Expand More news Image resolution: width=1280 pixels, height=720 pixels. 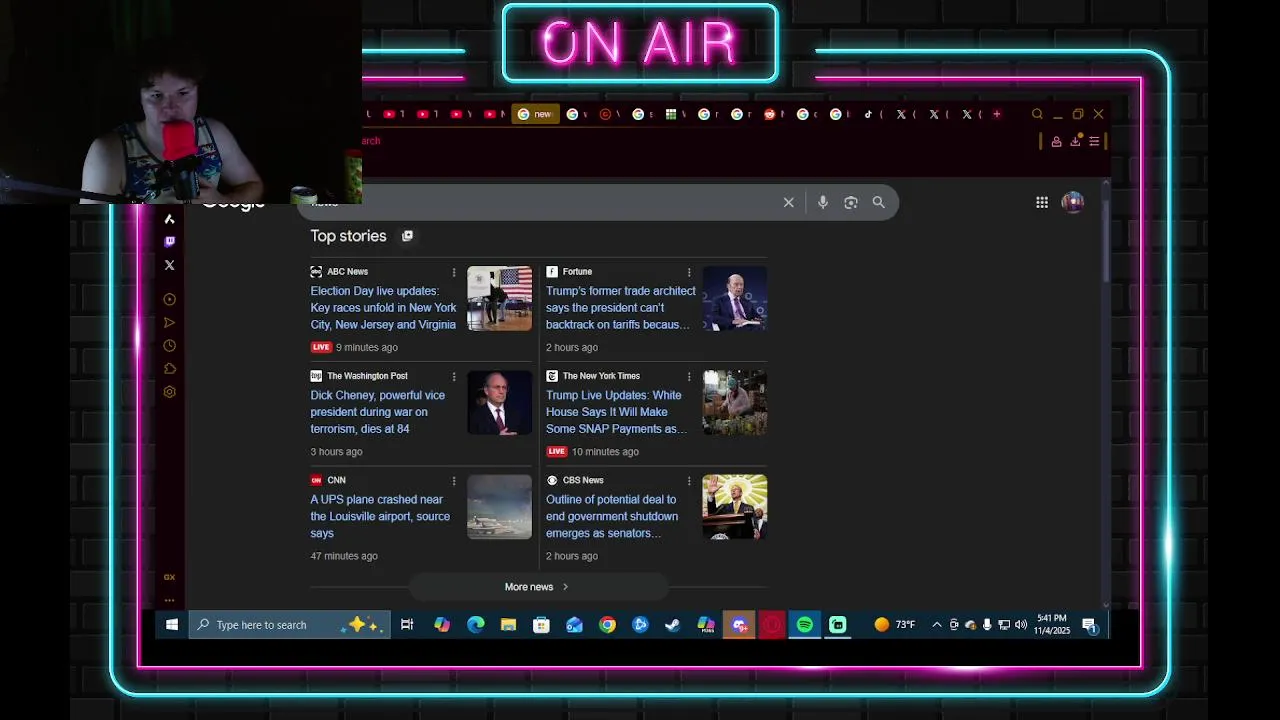pos(537,587)
